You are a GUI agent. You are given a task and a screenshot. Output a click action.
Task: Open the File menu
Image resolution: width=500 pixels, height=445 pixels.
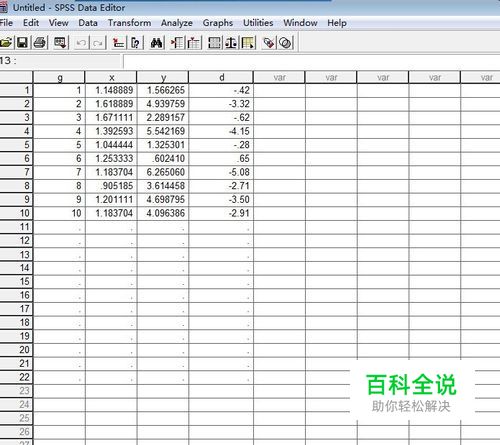click(6, 23)
